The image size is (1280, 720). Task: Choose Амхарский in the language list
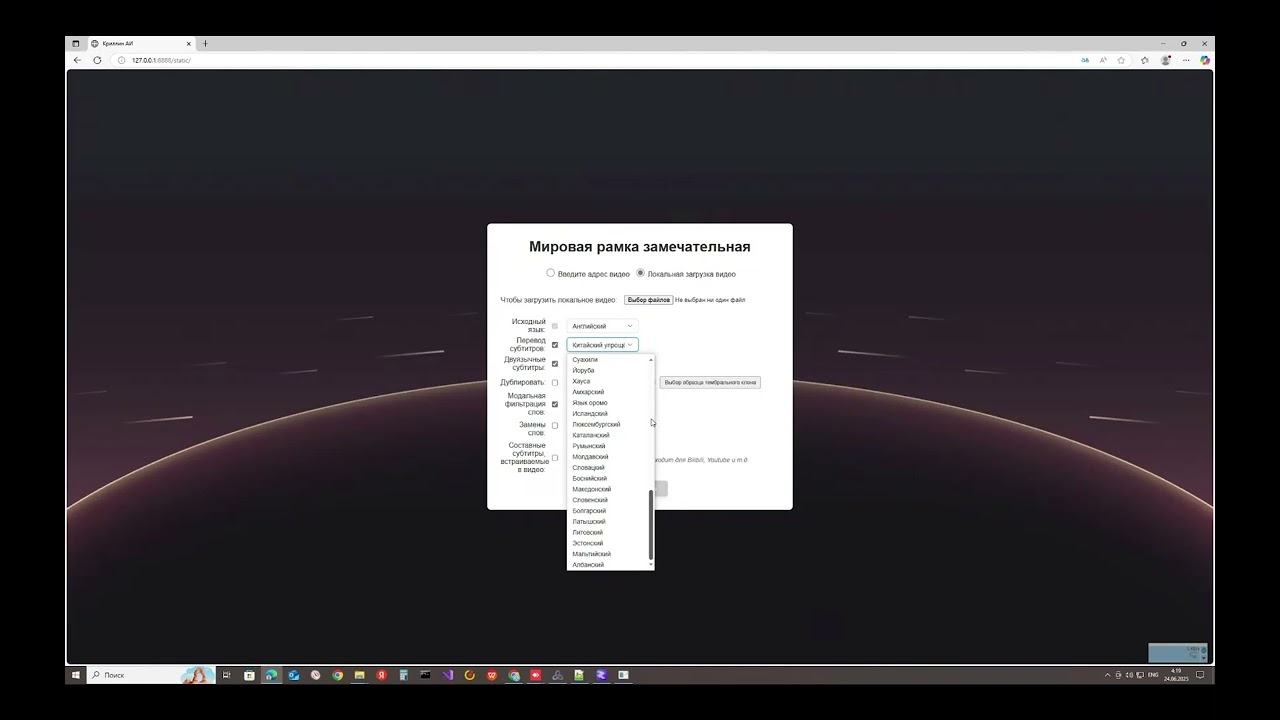click(608, 392)
